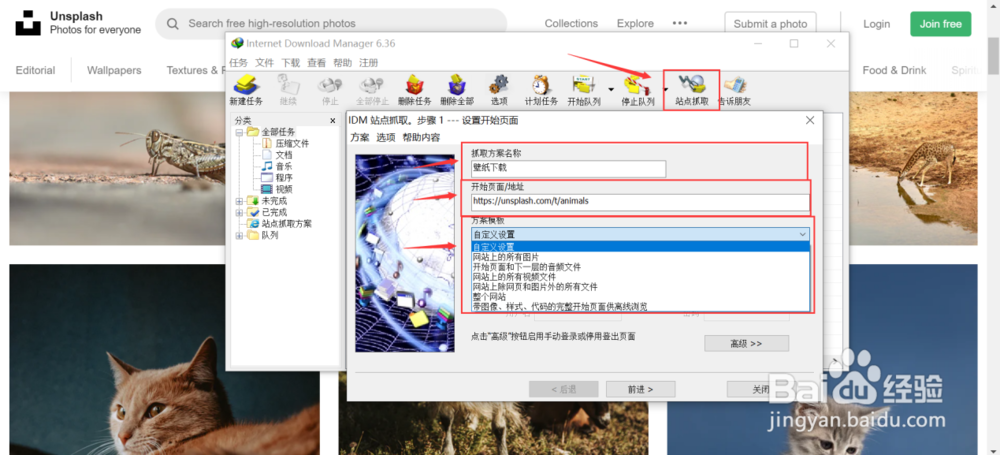This screenshot has width=1000, height=455.
Task: Collapse the 全部任务 tree node
Action: click(x=240, y=132)
